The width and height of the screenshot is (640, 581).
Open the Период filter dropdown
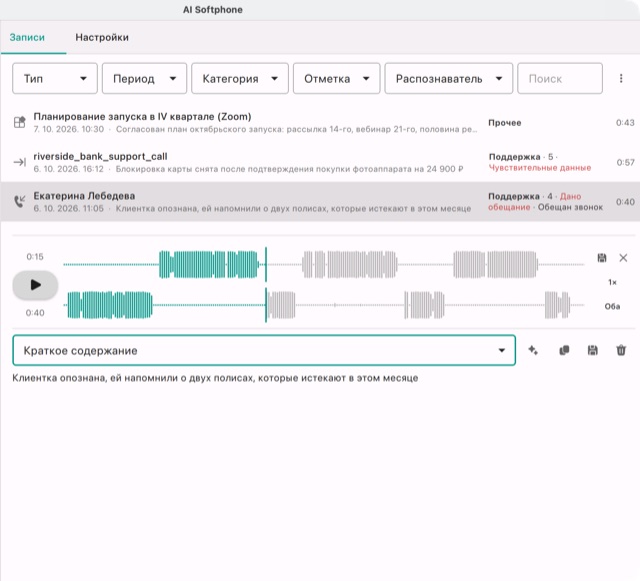(144, 78)
